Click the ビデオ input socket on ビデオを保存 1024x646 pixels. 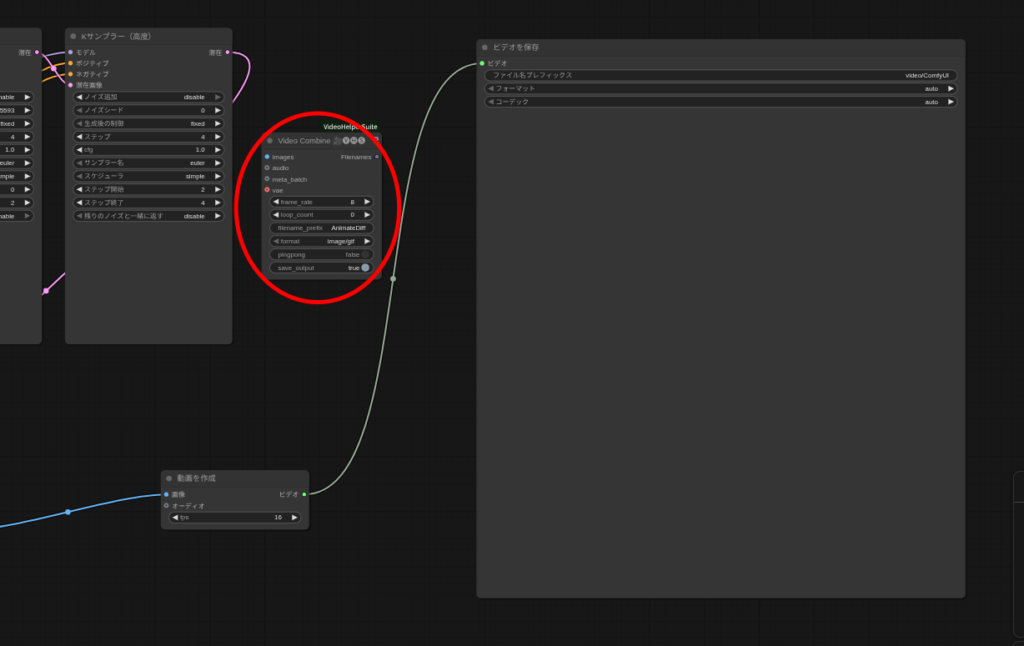pos(482,63)
